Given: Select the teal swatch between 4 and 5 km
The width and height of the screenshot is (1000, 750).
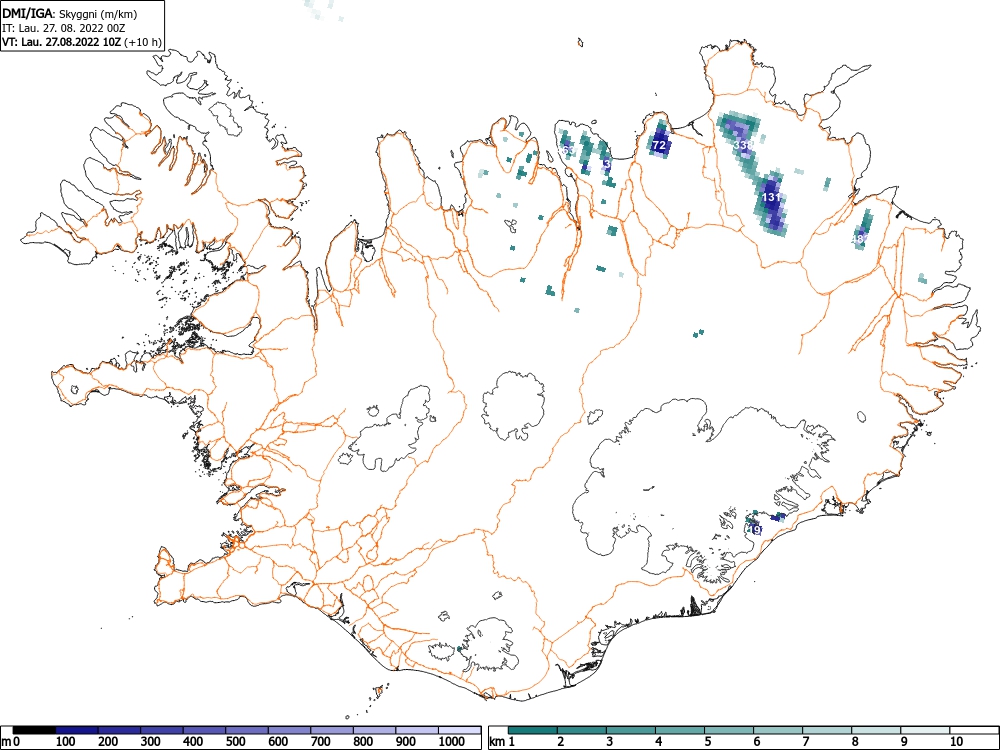Looking at the screenshot, I should 680,730.
